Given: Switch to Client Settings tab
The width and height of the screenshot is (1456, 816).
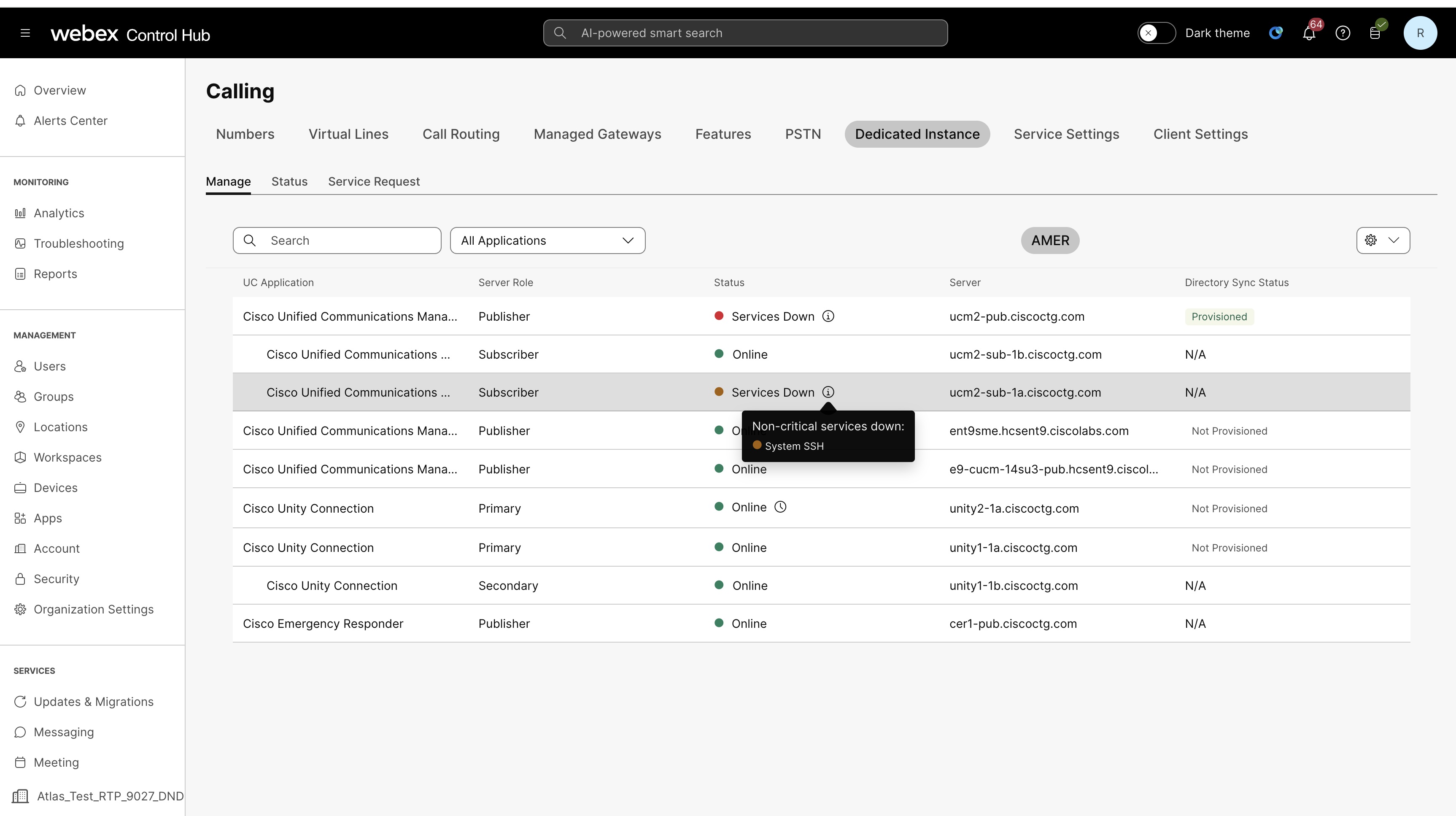Looking at the screenshot, I should pos(1200,134).
